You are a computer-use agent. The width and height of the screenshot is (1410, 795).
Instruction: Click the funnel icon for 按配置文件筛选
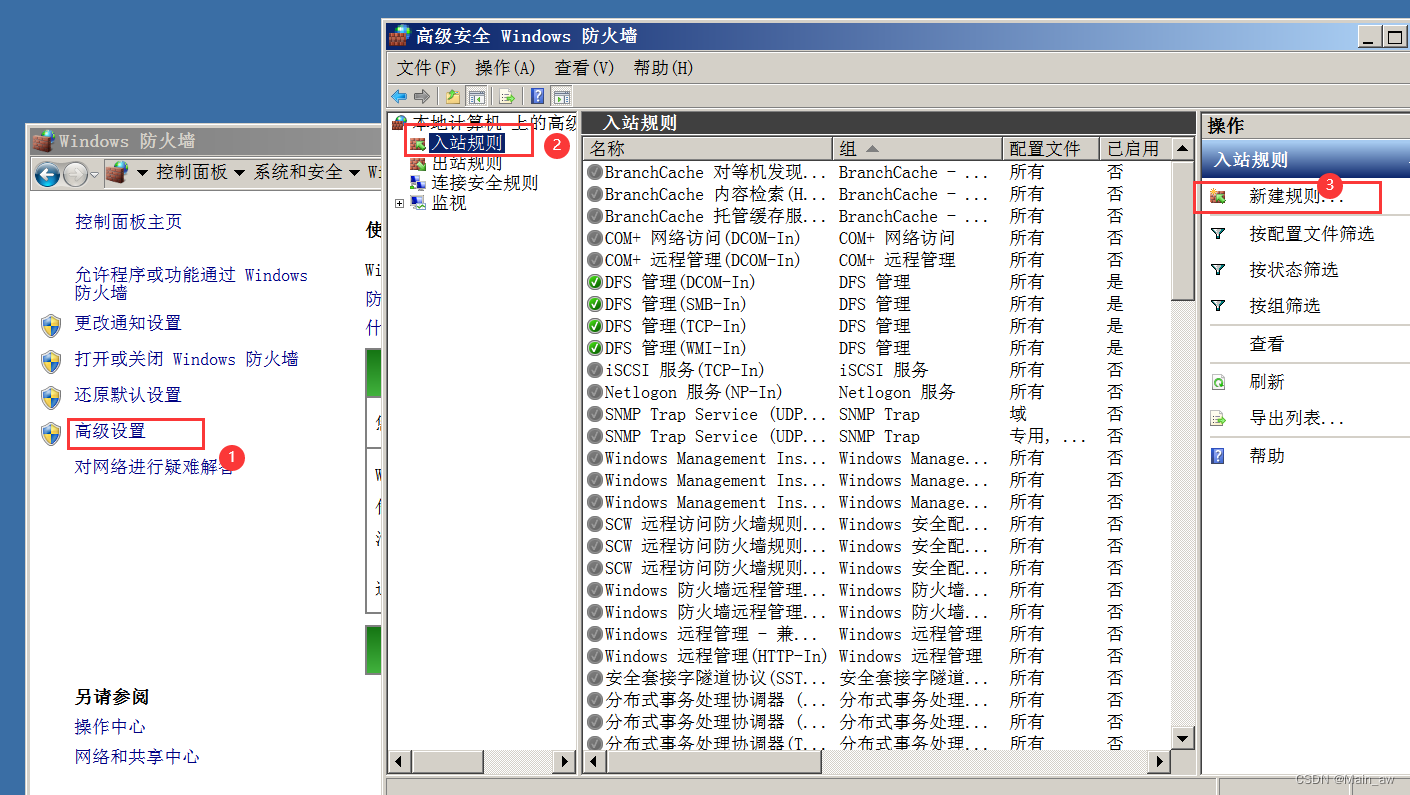[1218, 234]
